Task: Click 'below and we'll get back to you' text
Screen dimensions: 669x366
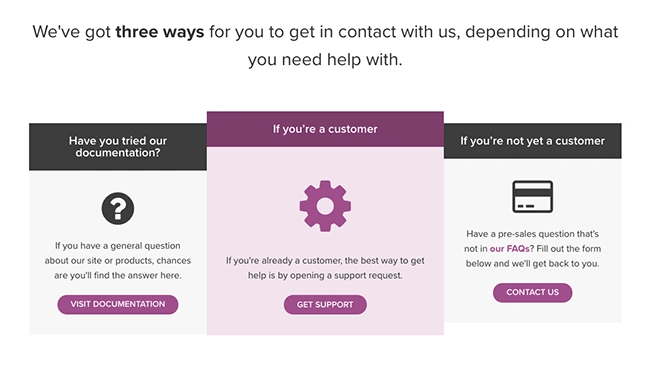Action: pyautogui.click(x=532, y=264)
